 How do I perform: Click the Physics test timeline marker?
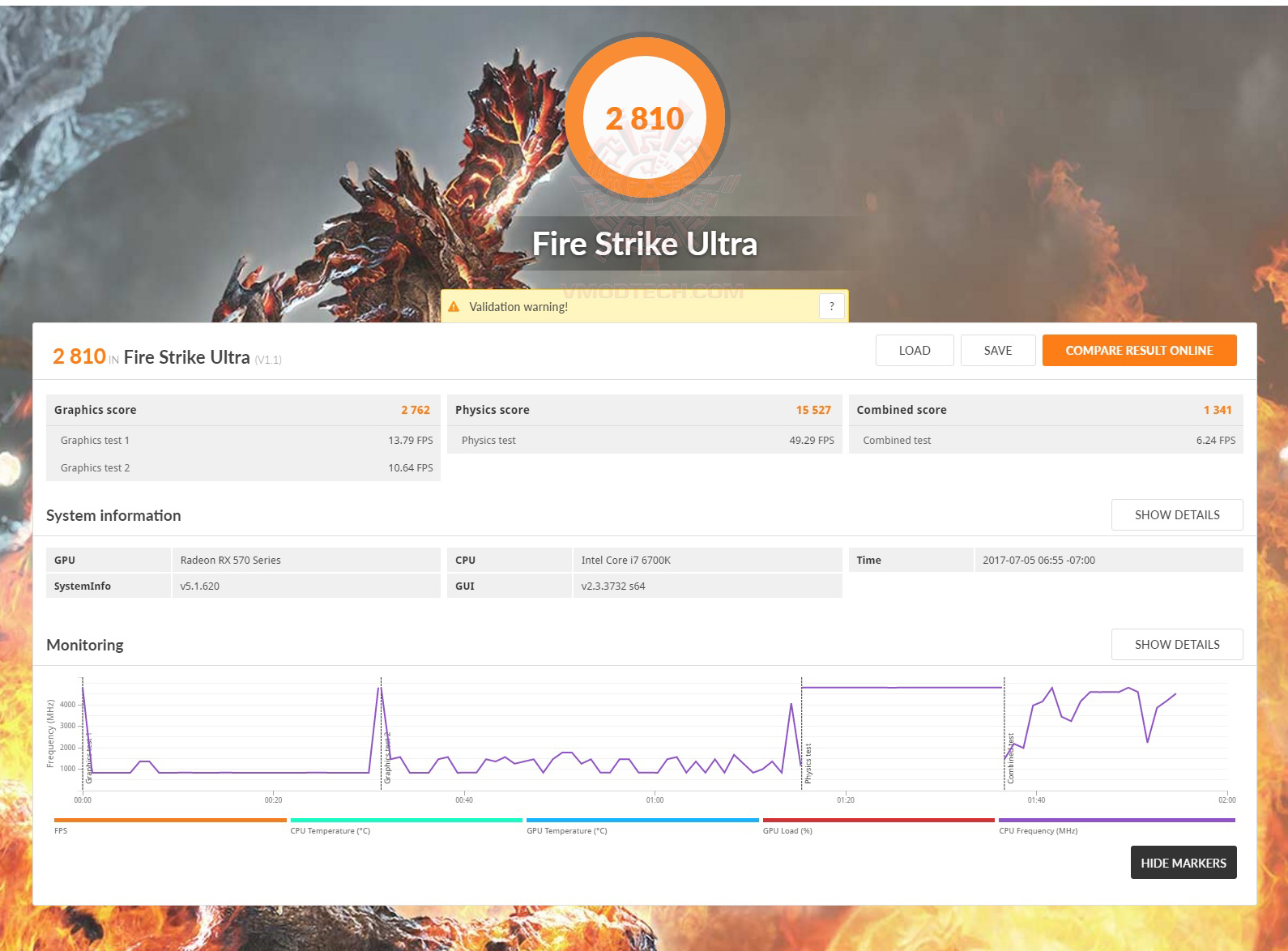[x=808, y=763]
